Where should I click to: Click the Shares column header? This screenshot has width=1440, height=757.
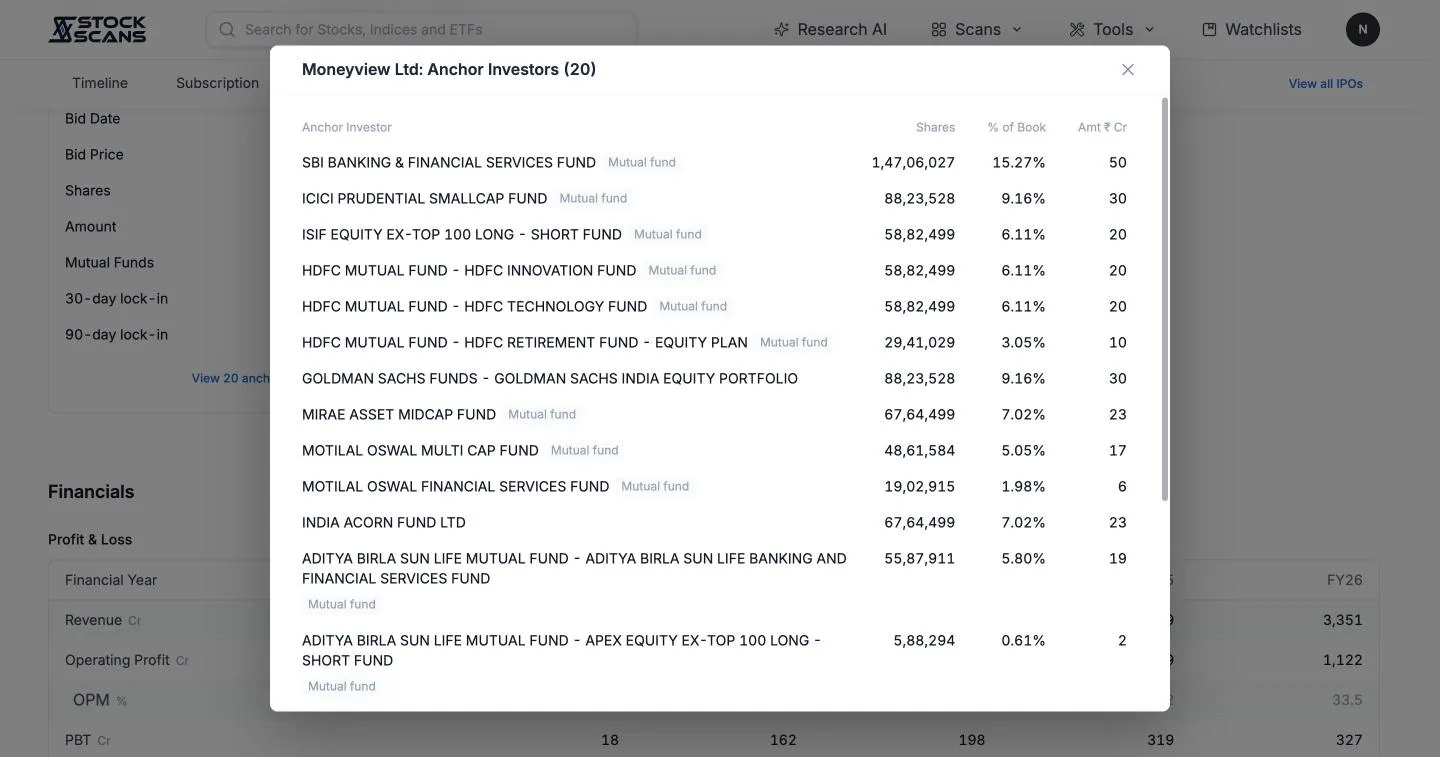point(935,128)
